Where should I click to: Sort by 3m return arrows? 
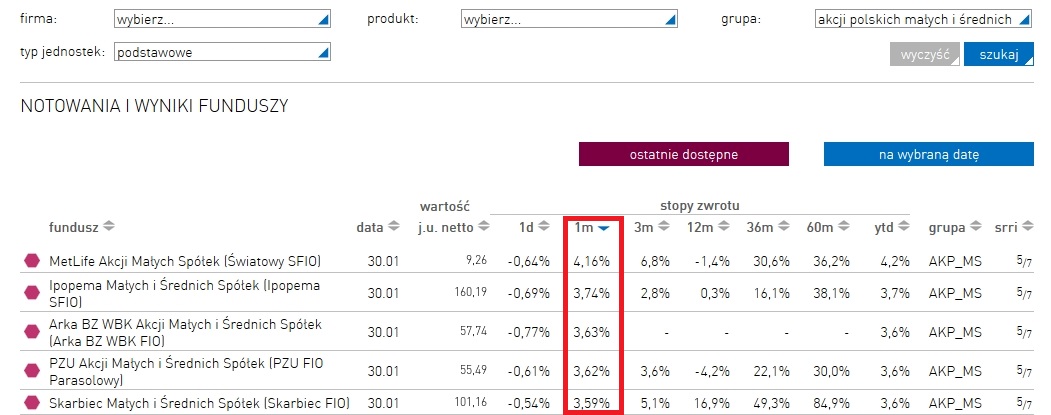tap(663, 227)
